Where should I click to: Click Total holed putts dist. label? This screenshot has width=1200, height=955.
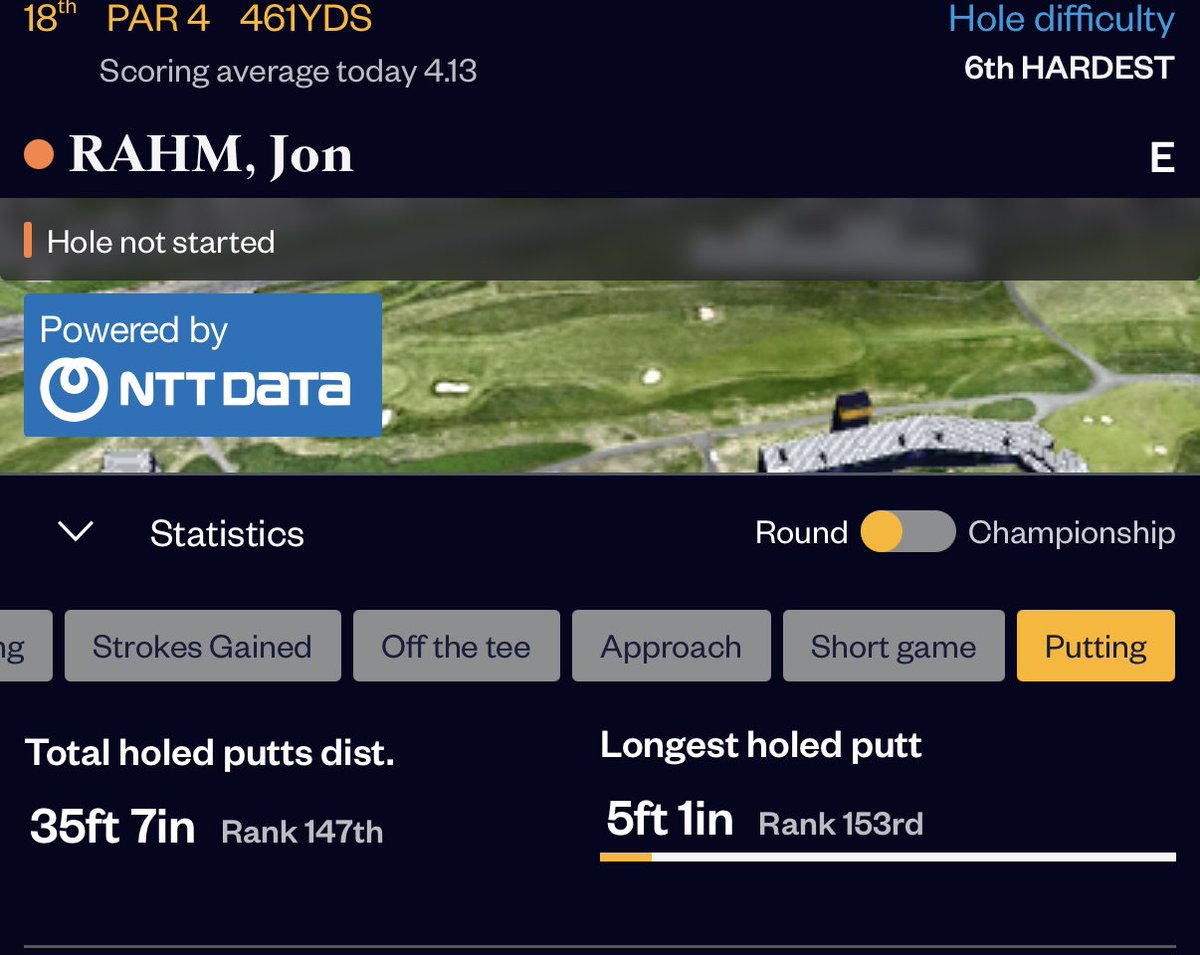(210, 752)
